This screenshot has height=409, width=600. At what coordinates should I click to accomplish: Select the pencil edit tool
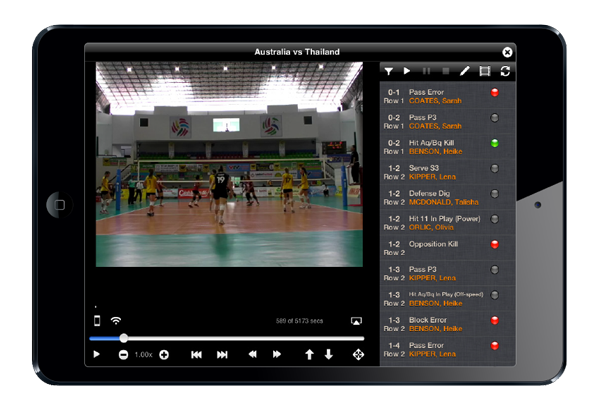pos(465,71)
